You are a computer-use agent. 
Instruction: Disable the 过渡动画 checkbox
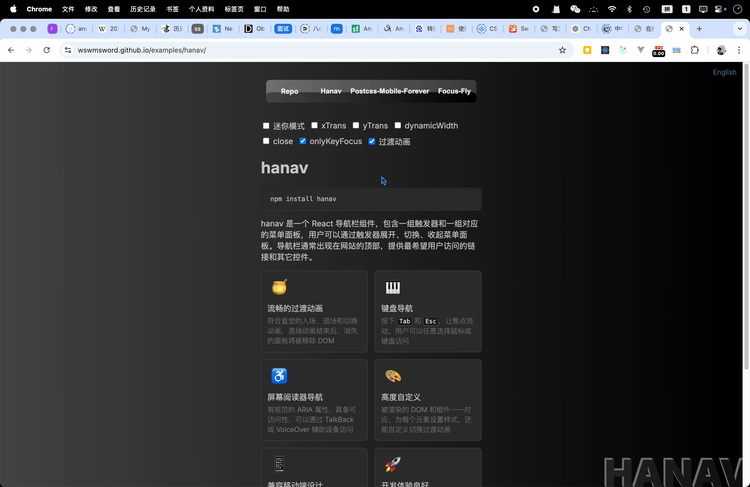[x=372, y=141]
